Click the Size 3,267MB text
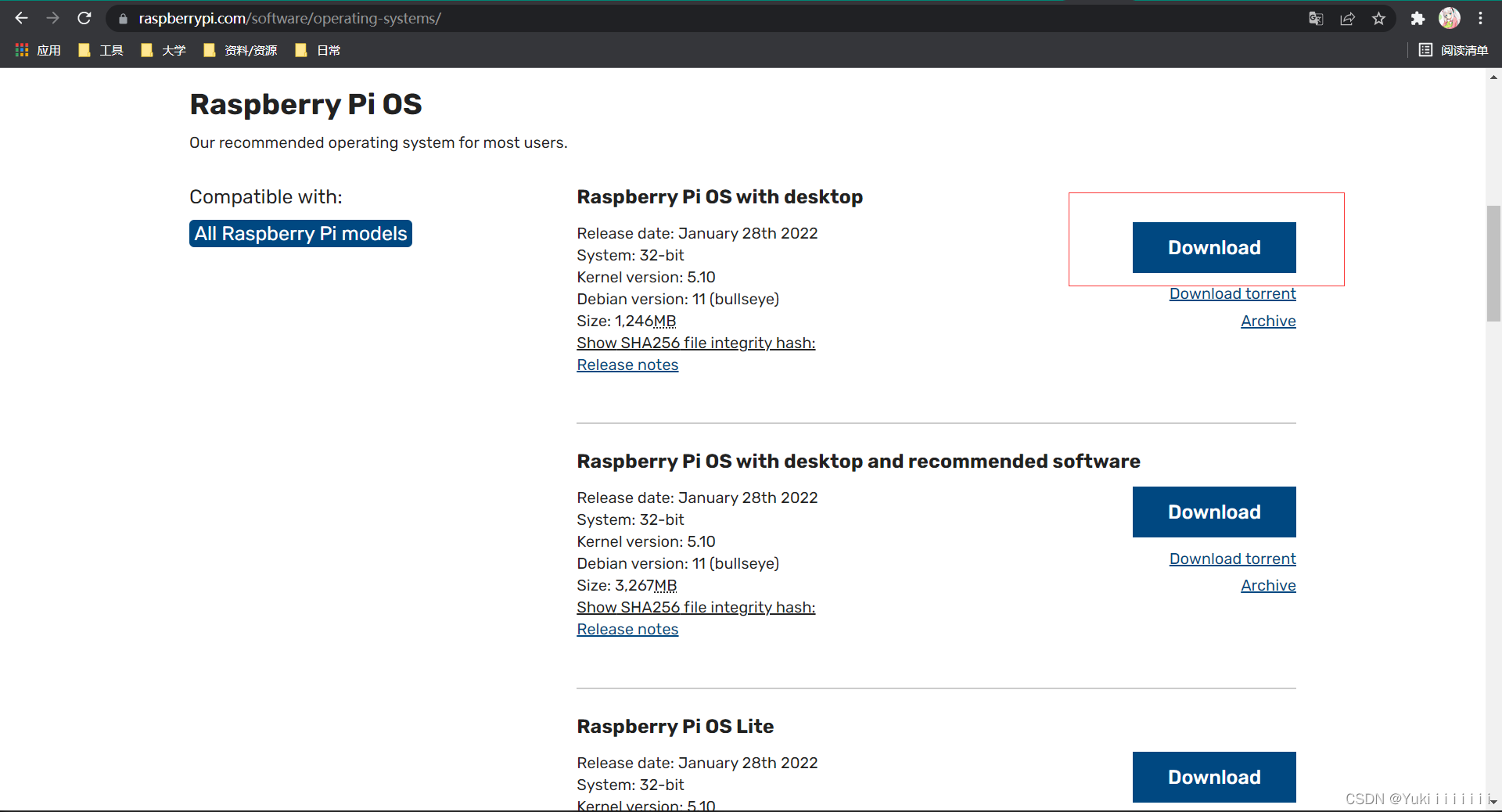1502x812 pixels. [627, 585]
